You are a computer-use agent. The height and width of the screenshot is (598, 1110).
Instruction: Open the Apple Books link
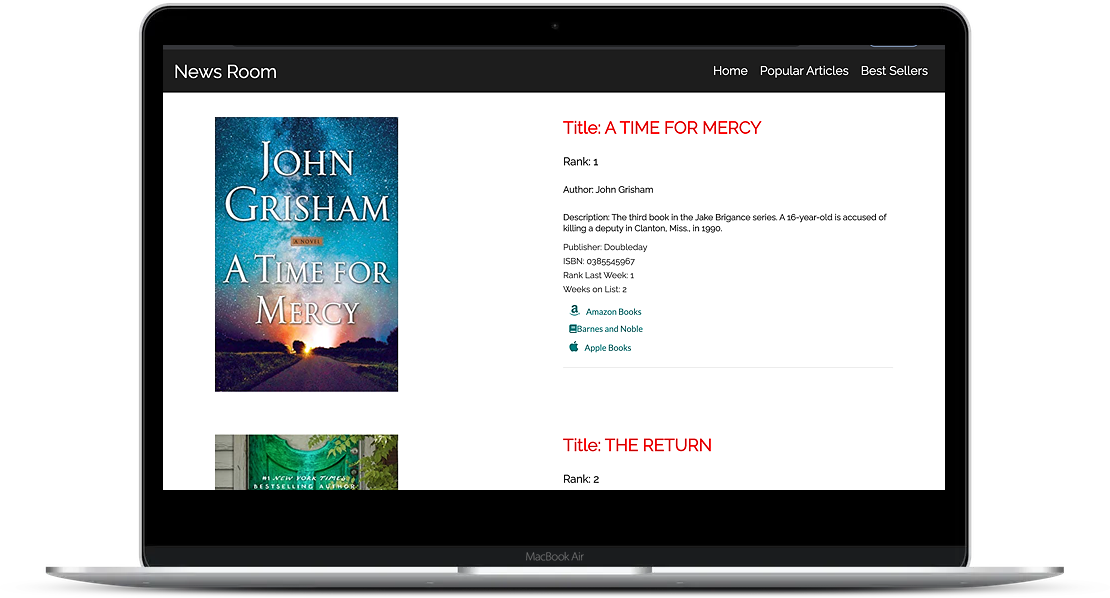tap(607, 348)
